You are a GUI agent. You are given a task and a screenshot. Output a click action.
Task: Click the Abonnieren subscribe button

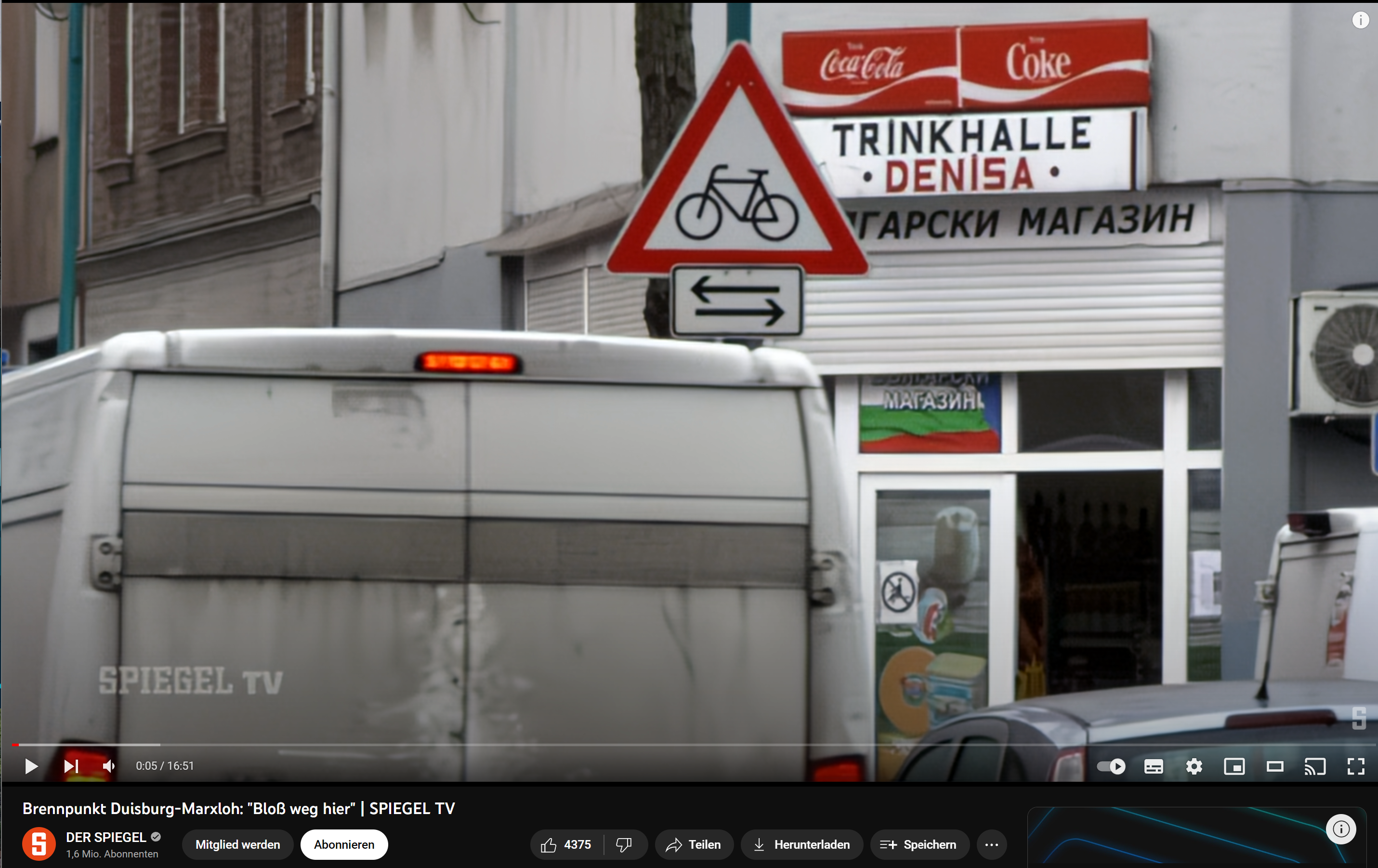[x=343, y=844]
